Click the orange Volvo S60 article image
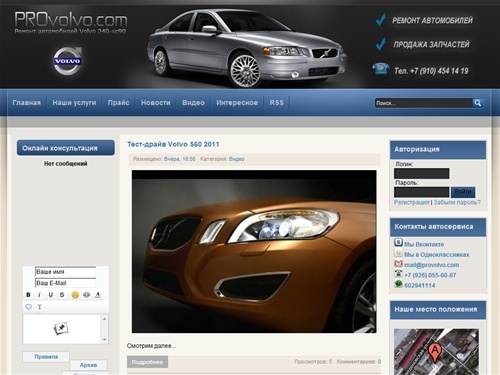 [x=254, y=252]
